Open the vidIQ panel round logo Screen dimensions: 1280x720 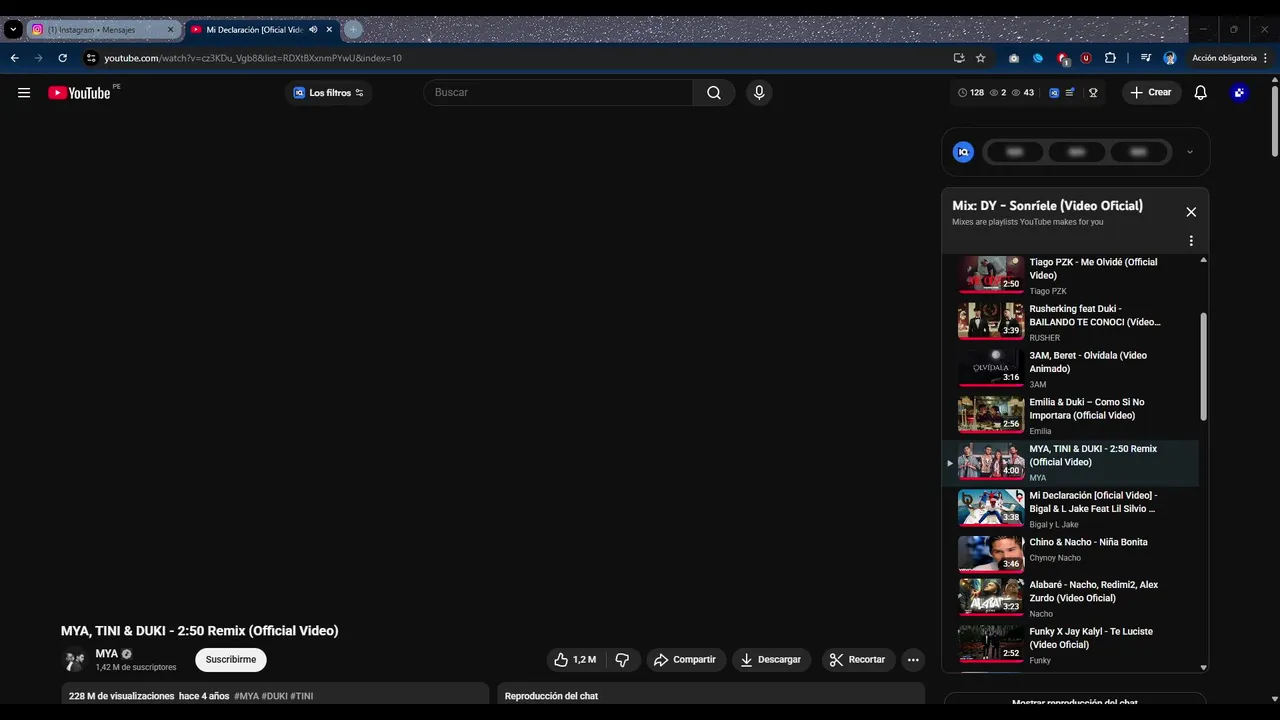pyautogui.click(x=964, y=152)
